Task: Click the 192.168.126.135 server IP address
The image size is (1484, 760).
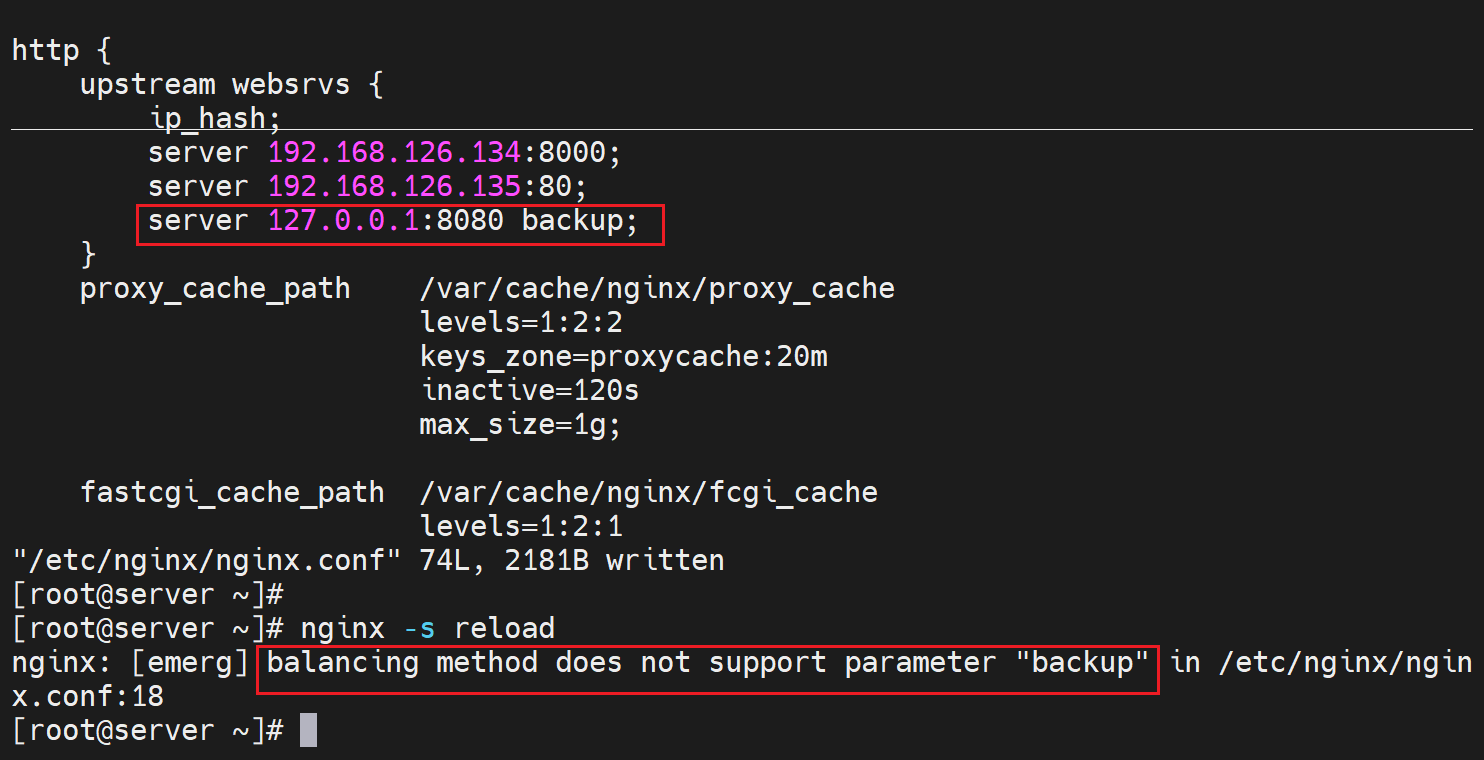Action: 394,187
